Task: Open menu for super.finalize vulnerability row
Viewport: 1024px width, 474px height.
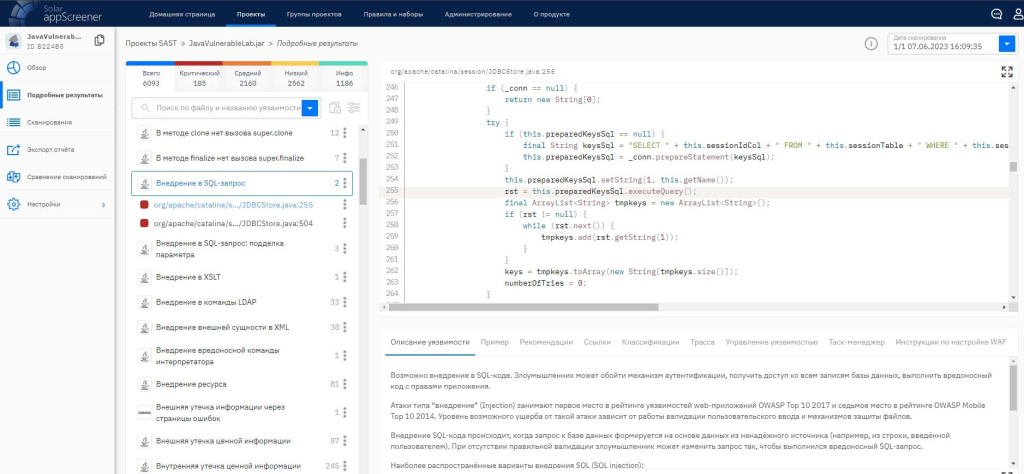Action: tap(345, 159)
